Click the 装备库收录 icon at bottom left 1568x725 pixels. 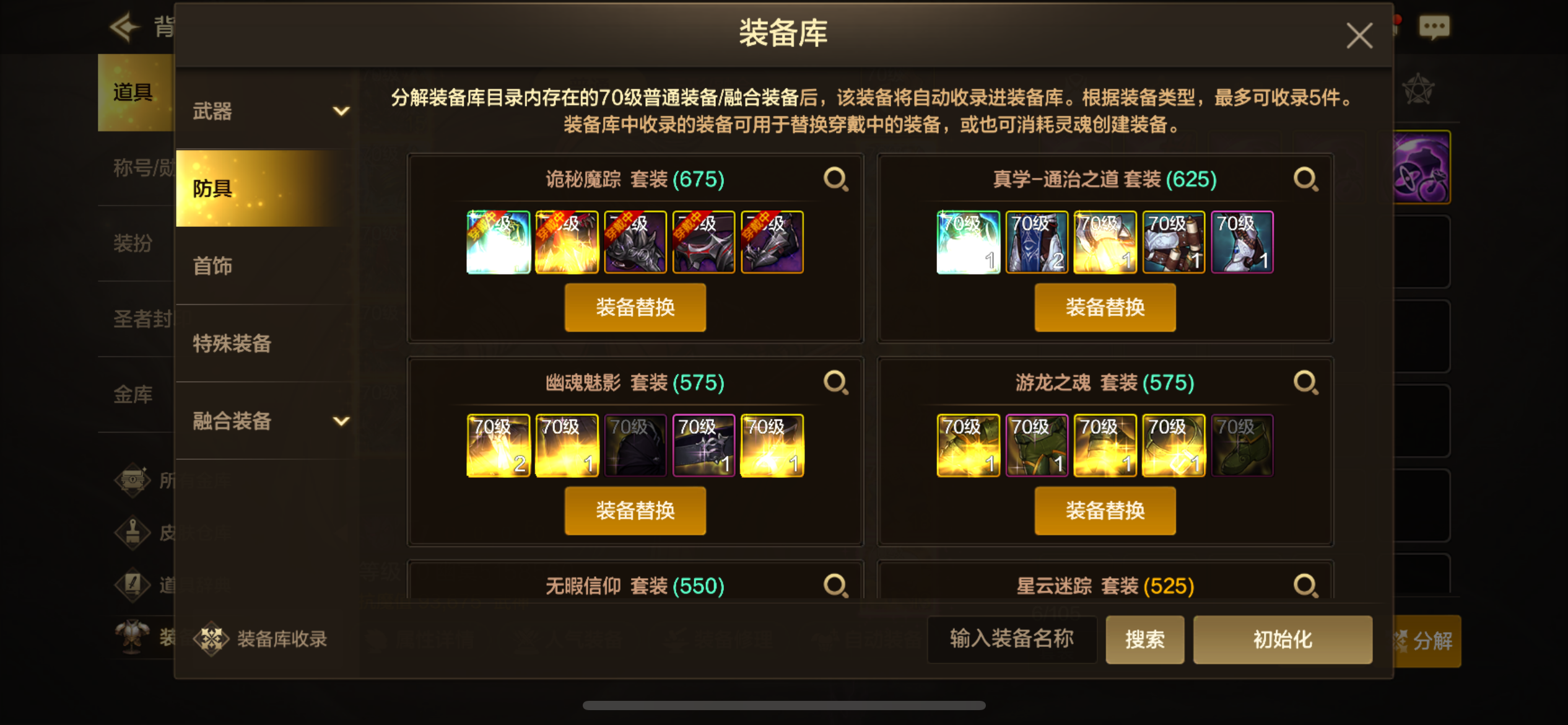click(x=211, y=639)
